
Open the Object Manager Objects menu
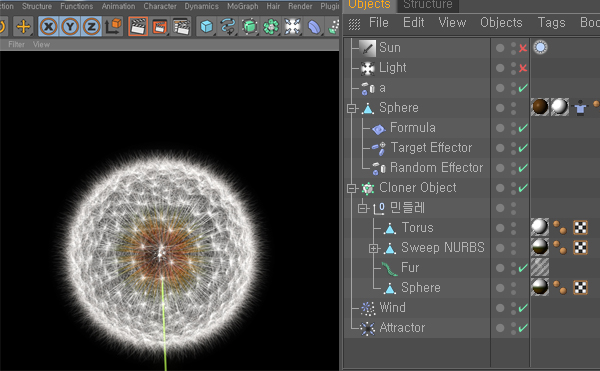(501, 23)
